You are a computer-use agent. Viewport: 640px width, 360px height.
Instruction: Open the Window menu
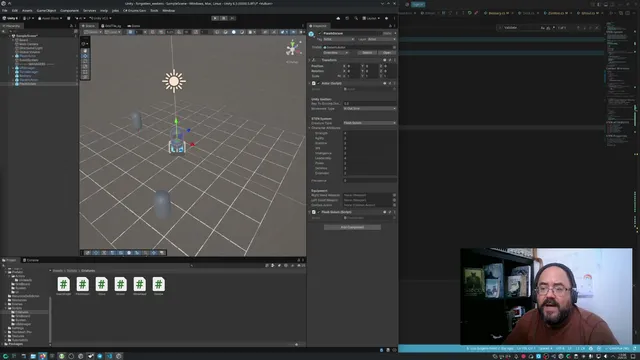point(169,11)
